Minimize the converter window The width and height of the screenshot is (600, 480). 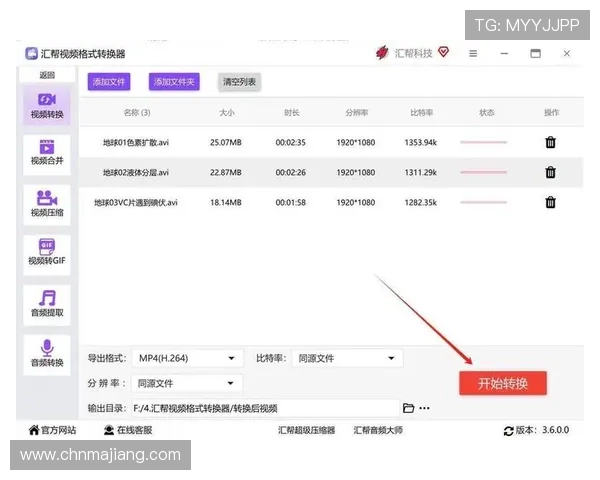(x=504, y=54)
